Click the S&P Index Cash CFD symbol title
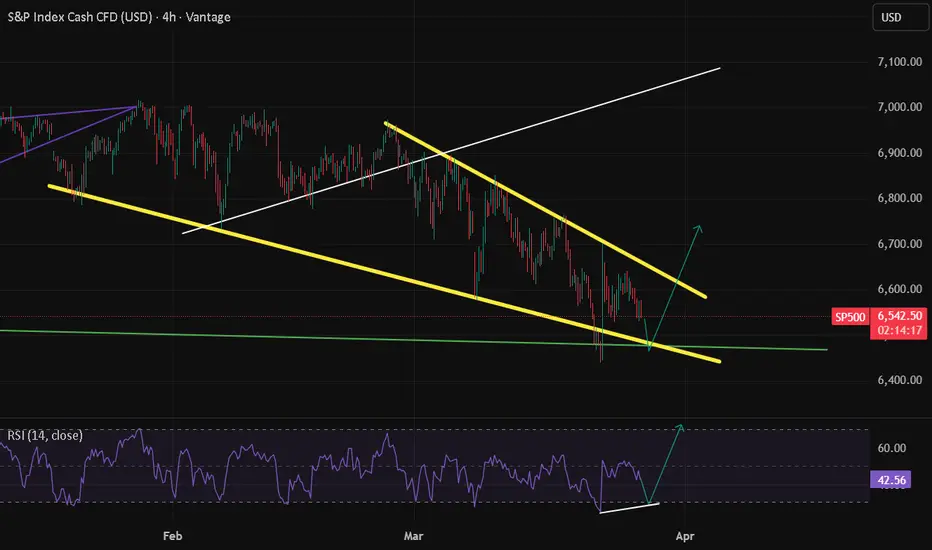Viewport: 932px width, 550px height. pyautogui.click(x=80, y=17)
